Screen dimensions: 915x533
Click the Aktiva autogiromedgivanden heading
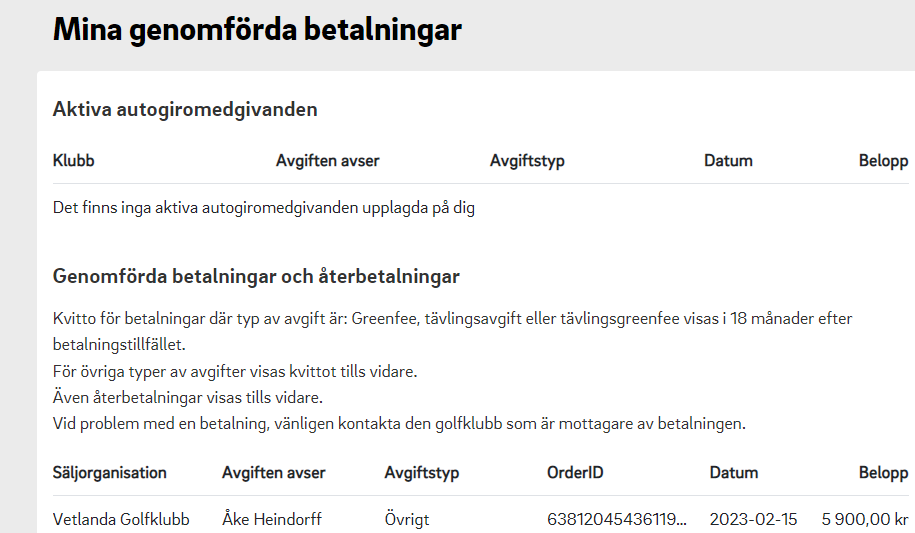click(185, 110)
